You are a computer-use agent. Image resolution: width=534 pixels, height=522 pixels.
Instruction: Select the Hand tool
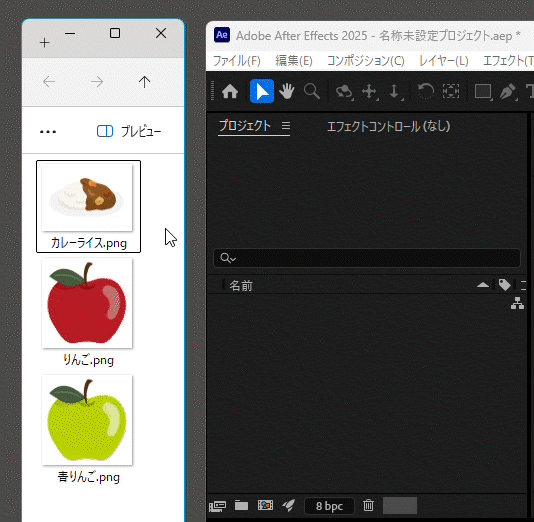point(287,91)
